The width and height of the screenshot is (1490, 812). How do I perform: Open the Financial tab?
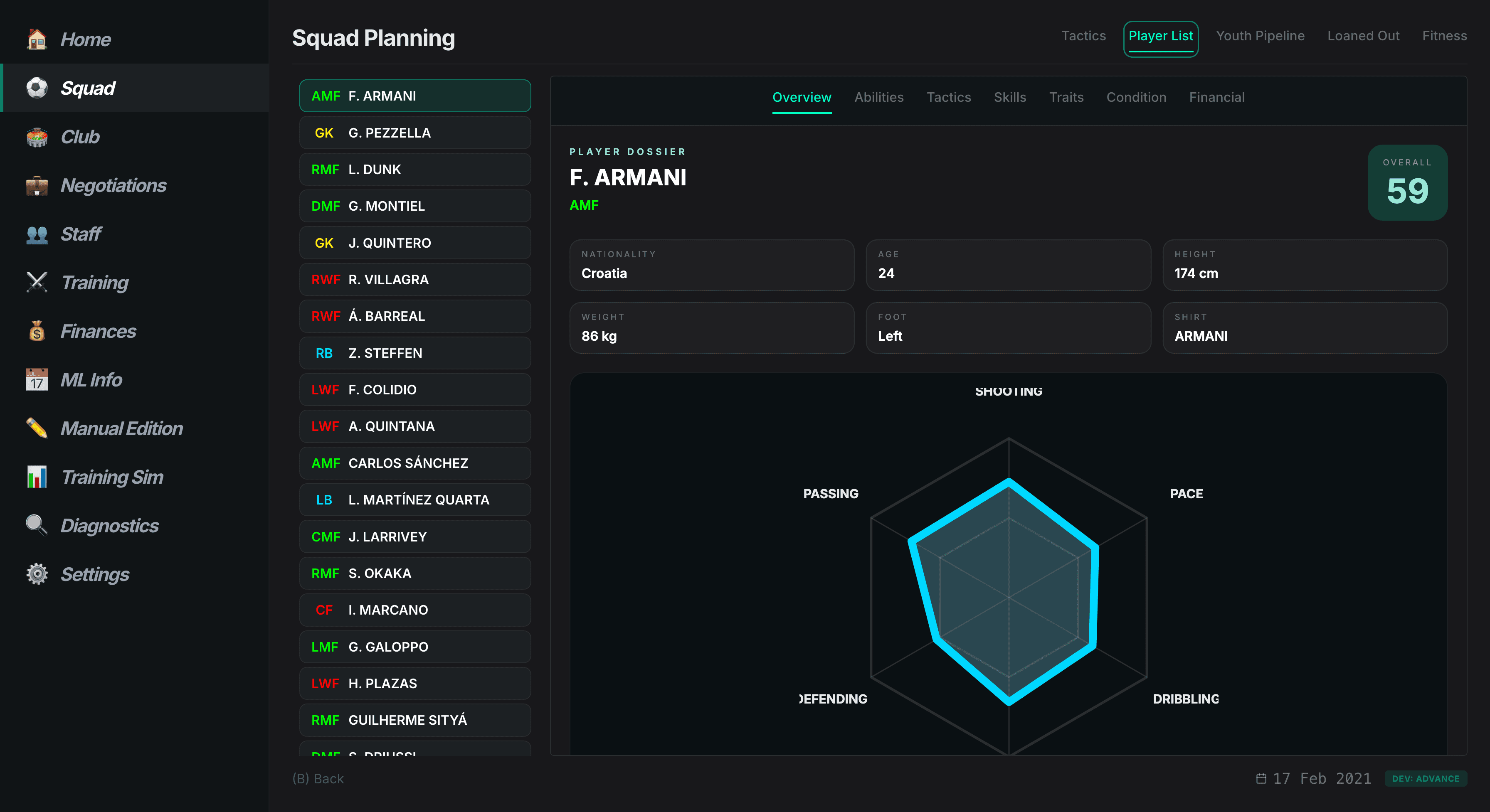(1216, 97)
